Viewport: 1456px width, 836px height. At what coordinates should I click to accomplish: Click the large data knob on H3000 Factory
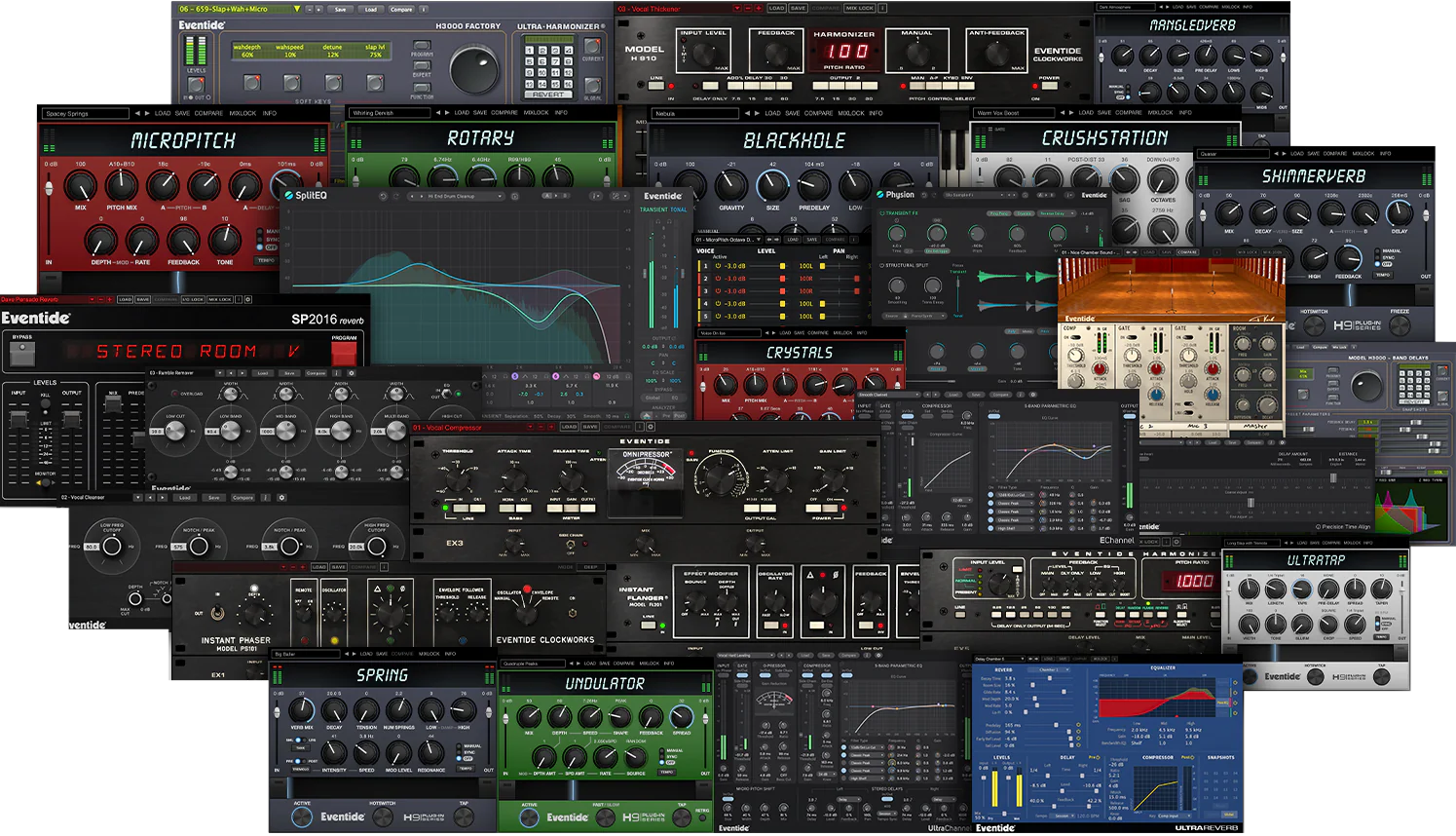(x=475, y=68)
